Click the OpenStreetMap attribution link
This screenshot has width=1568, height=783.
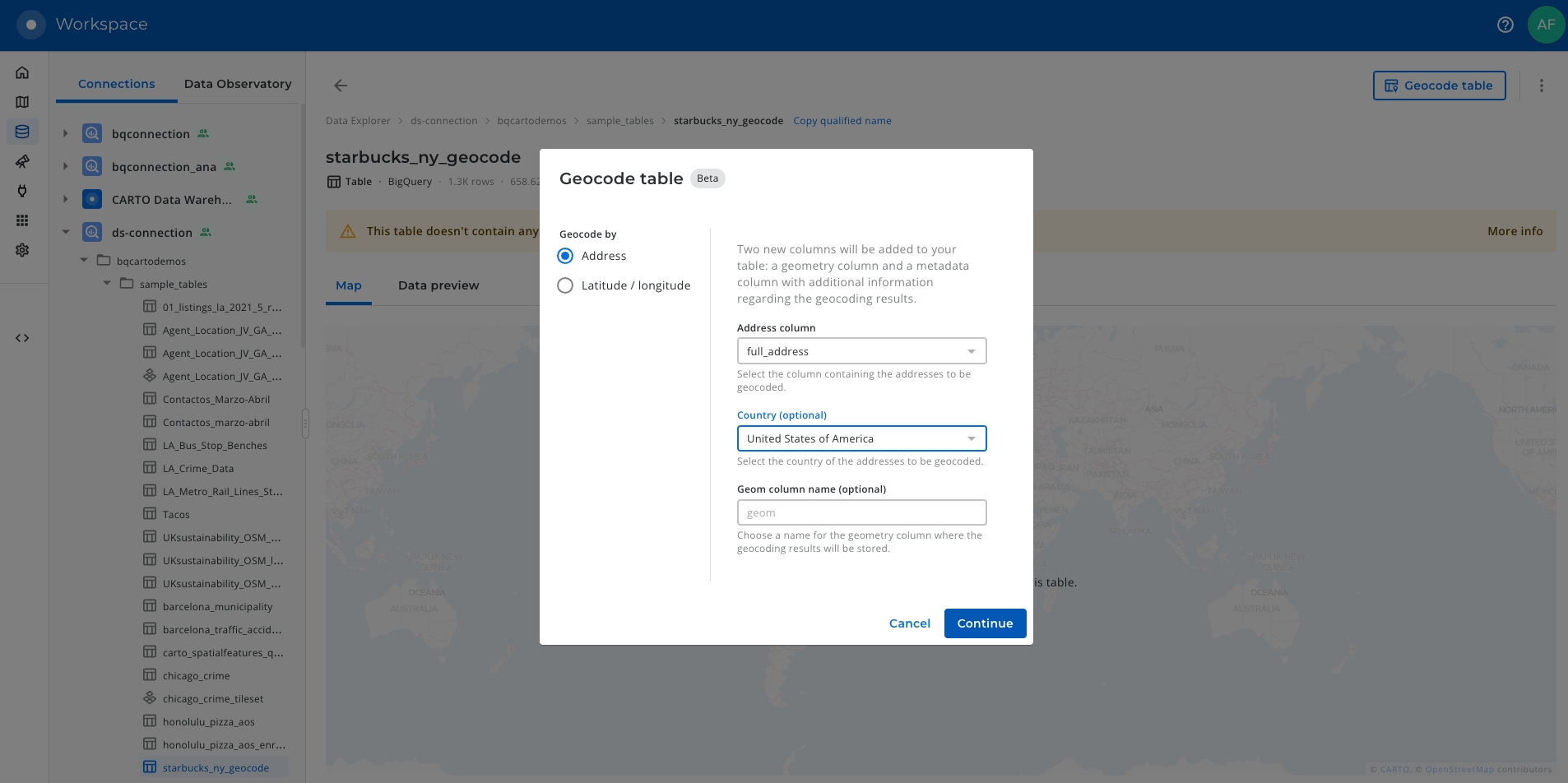coord(1459,770)
